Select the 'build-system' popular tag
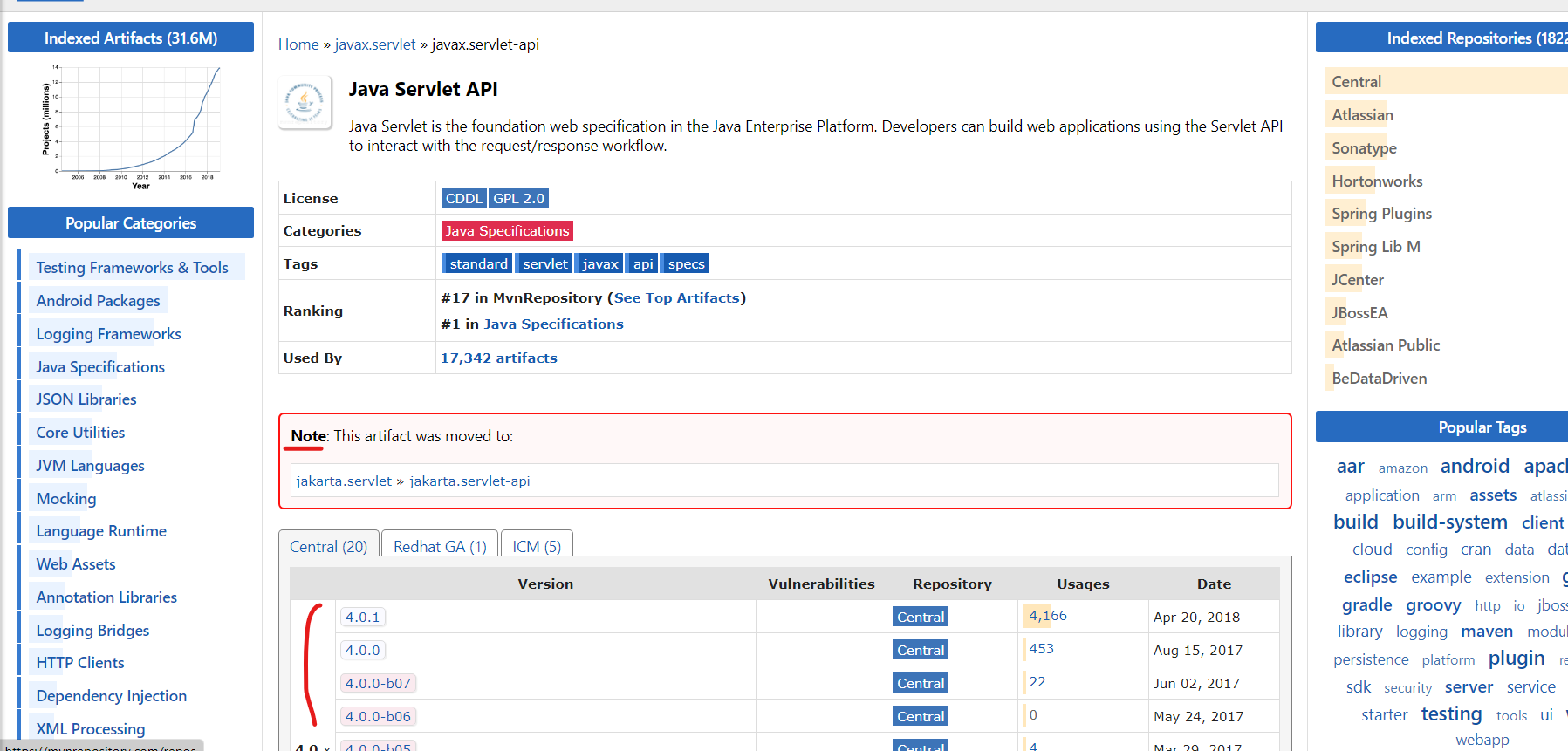 coord(1450,522)
